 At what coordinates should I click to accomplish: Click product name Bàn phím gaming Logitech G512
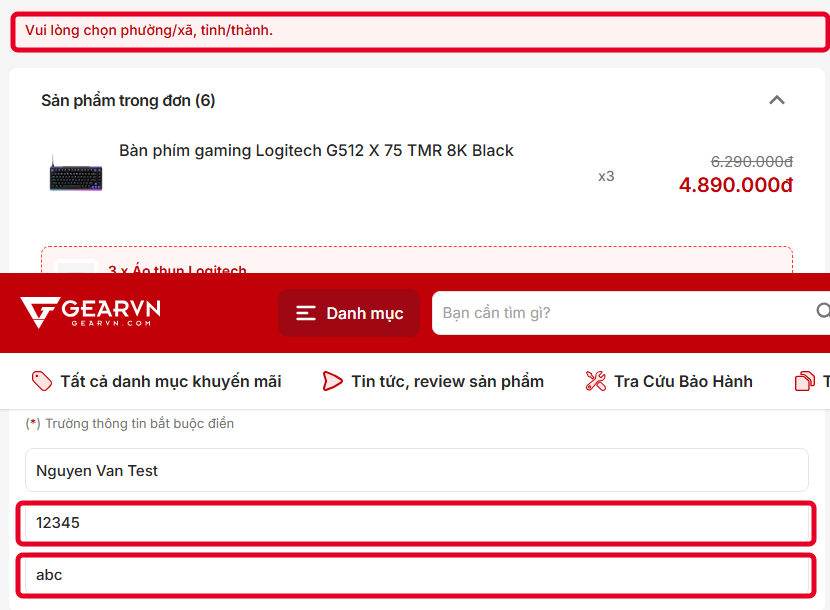[316, 150]
